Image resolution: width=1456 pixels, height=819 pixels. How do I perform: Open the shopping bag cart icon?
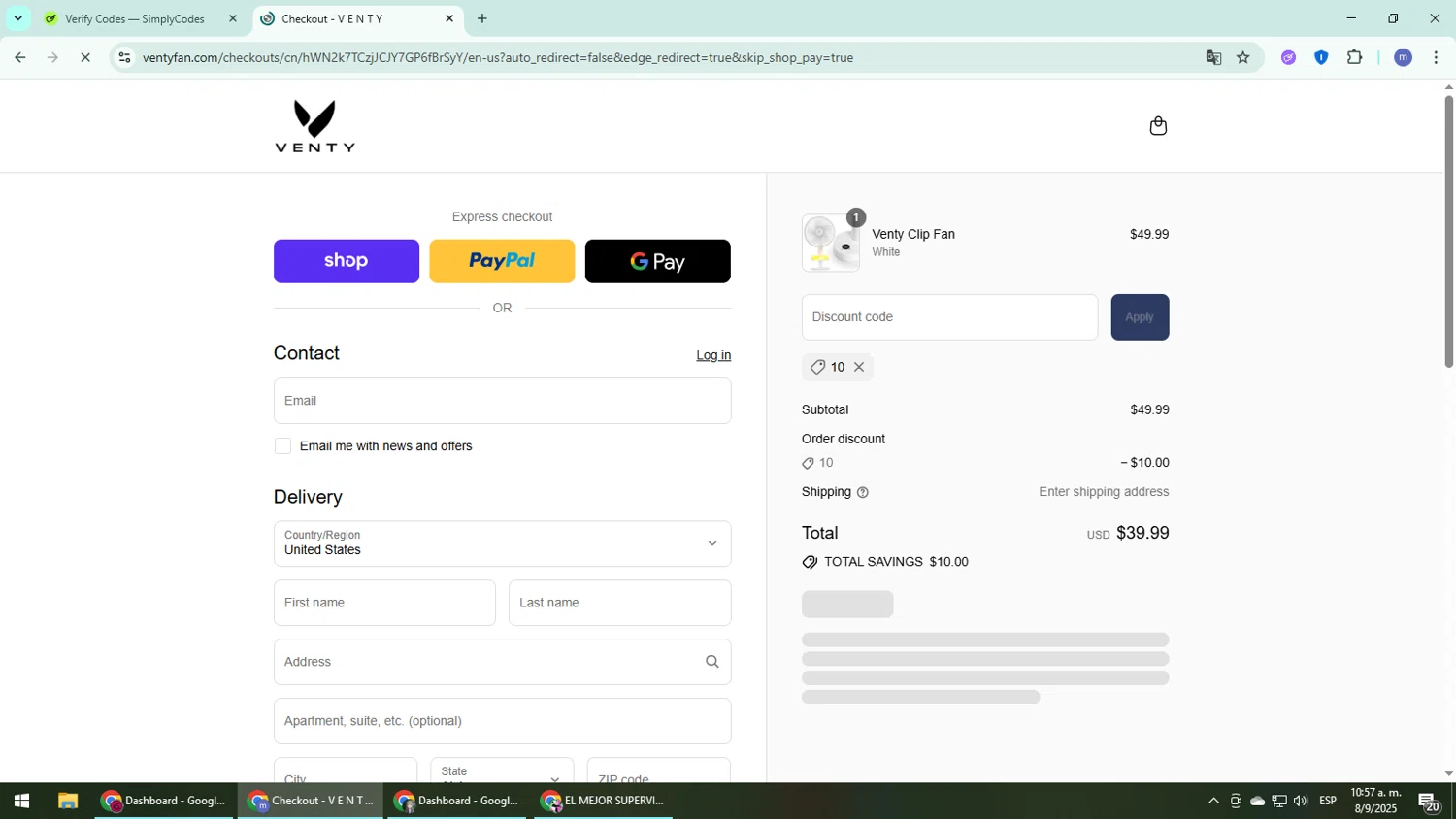coord(1157,126)
